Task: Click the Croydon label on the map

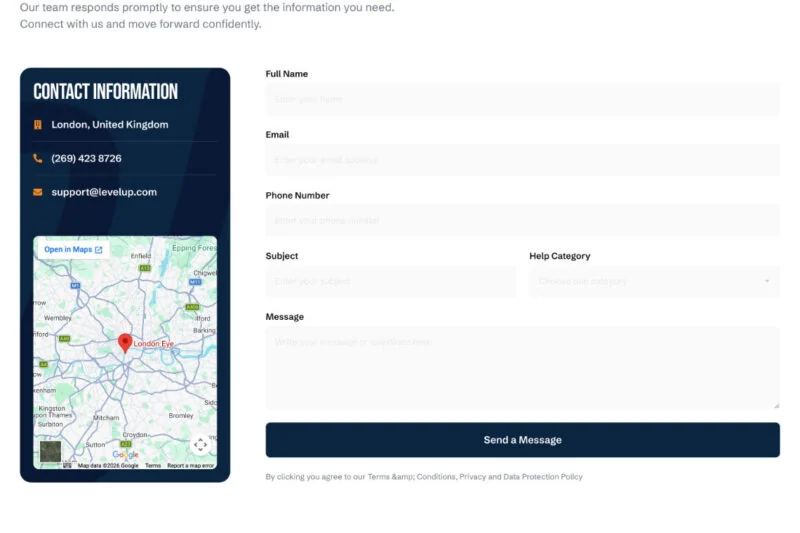Action: [135, 435]
